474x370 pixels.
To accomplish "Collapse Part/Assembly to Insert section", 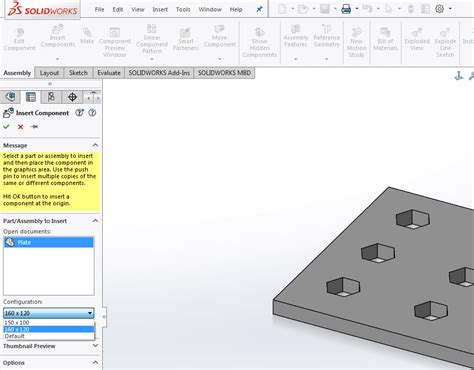I will (x=95, y=221).
